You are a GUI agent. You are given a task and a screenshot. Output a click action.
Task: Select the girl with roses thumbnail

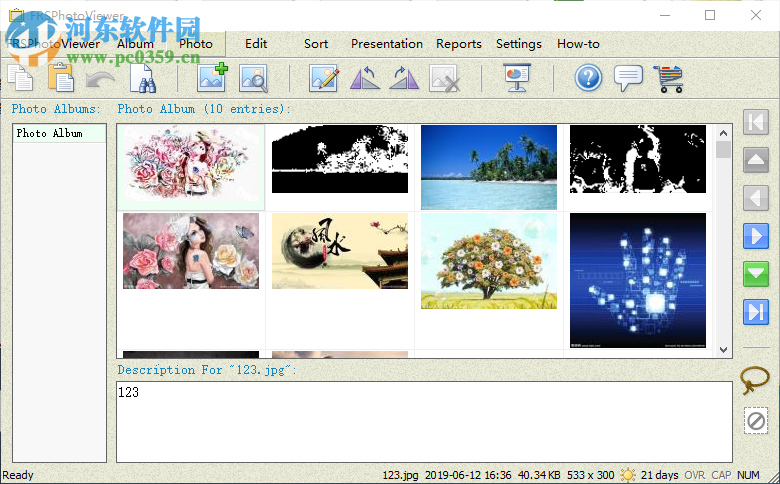coord(191,251)
